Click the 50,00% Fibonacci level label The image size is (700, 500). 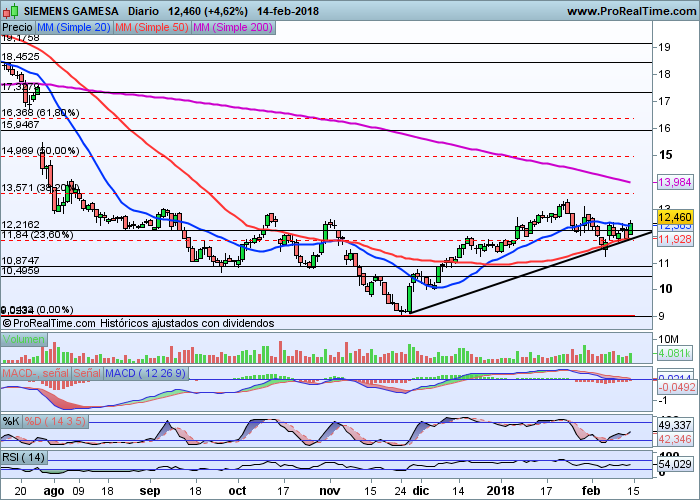pyautogui.click(x=40, y=151)
